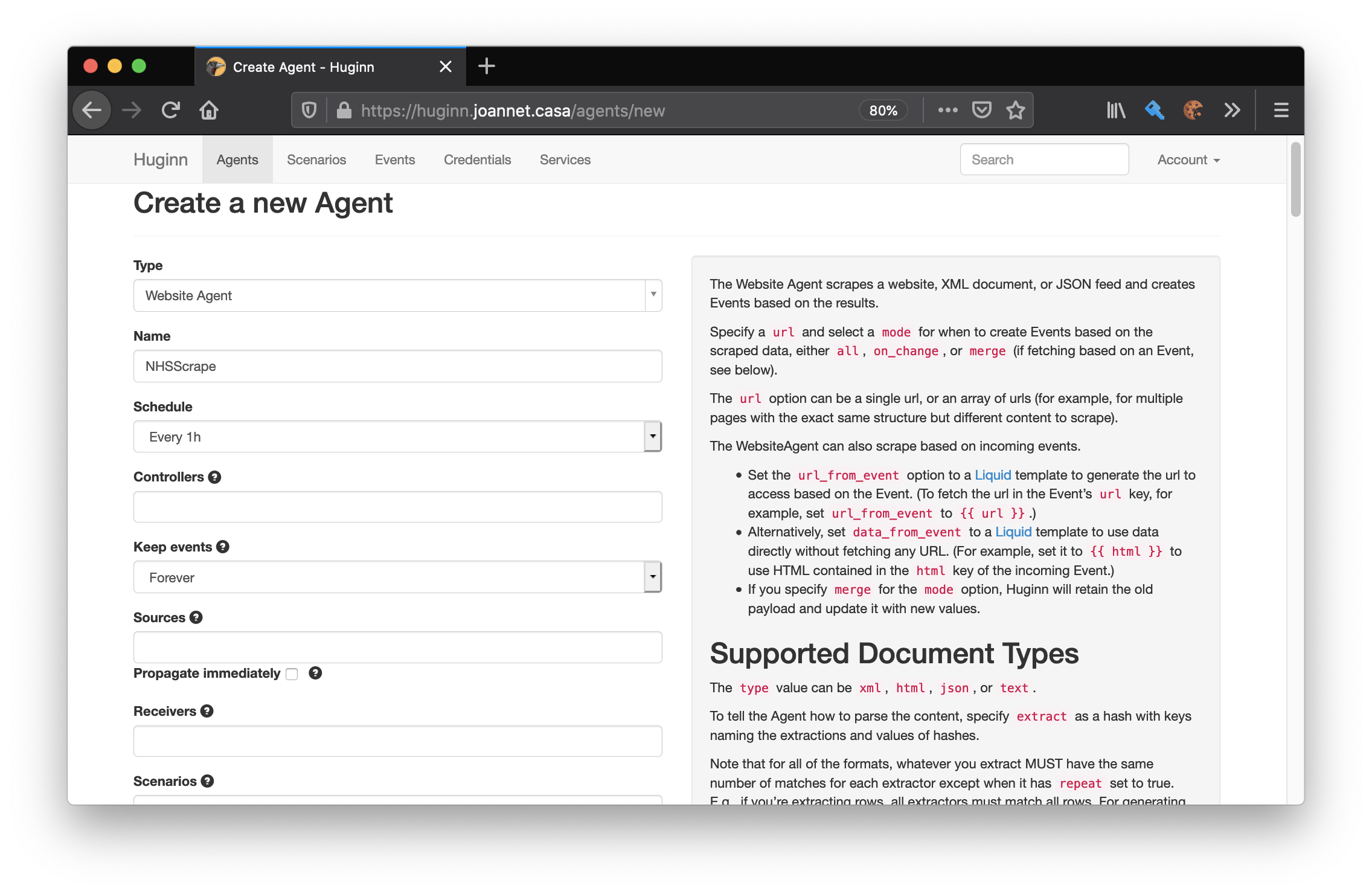Reload the page with the refresh icon
The image size is (1372, 894).
170,111
